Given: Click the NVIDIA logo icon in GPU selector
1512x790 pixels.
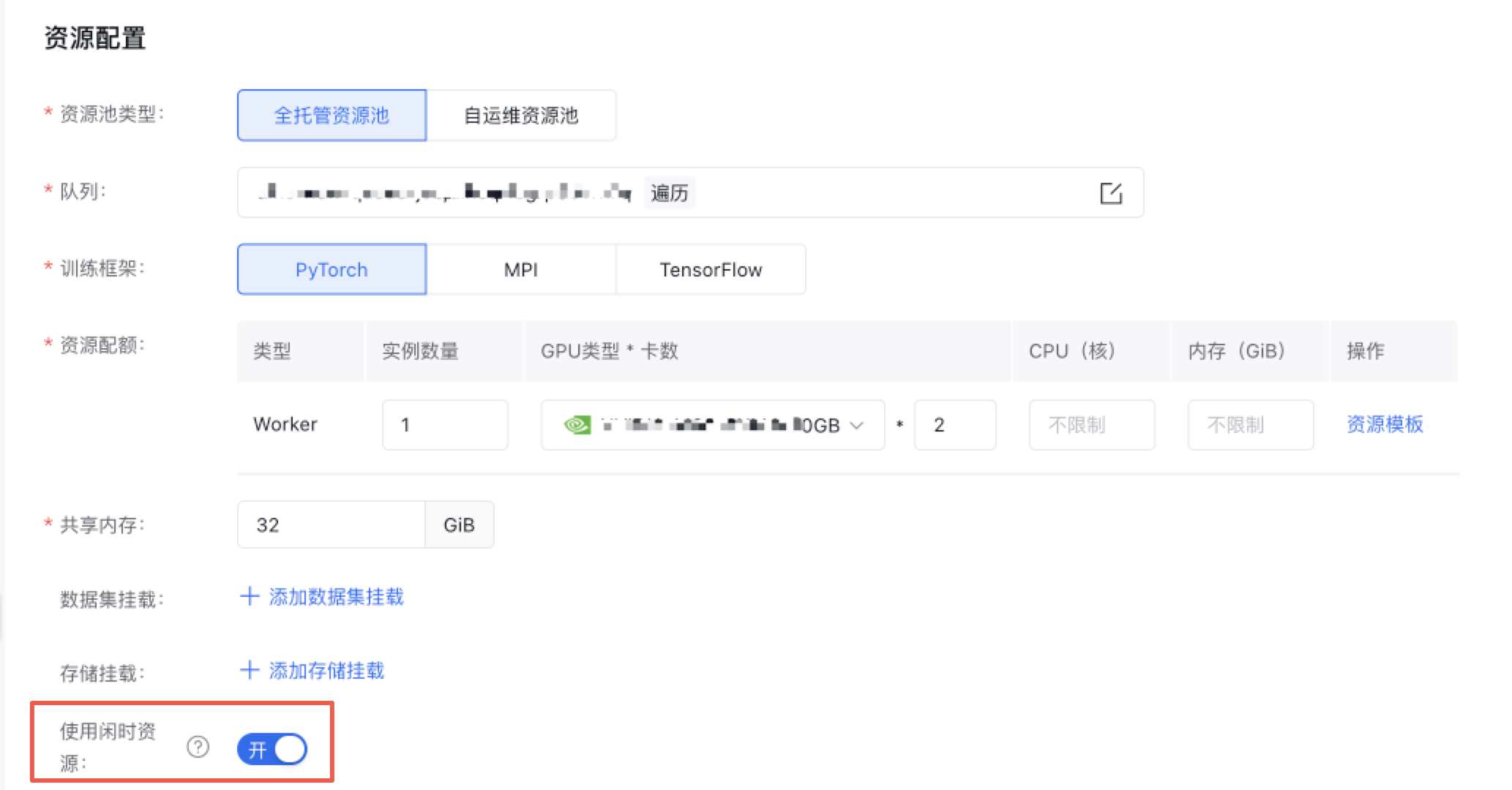Looking at the screenshot, I should pyautogui.click(x=577, y=425).
